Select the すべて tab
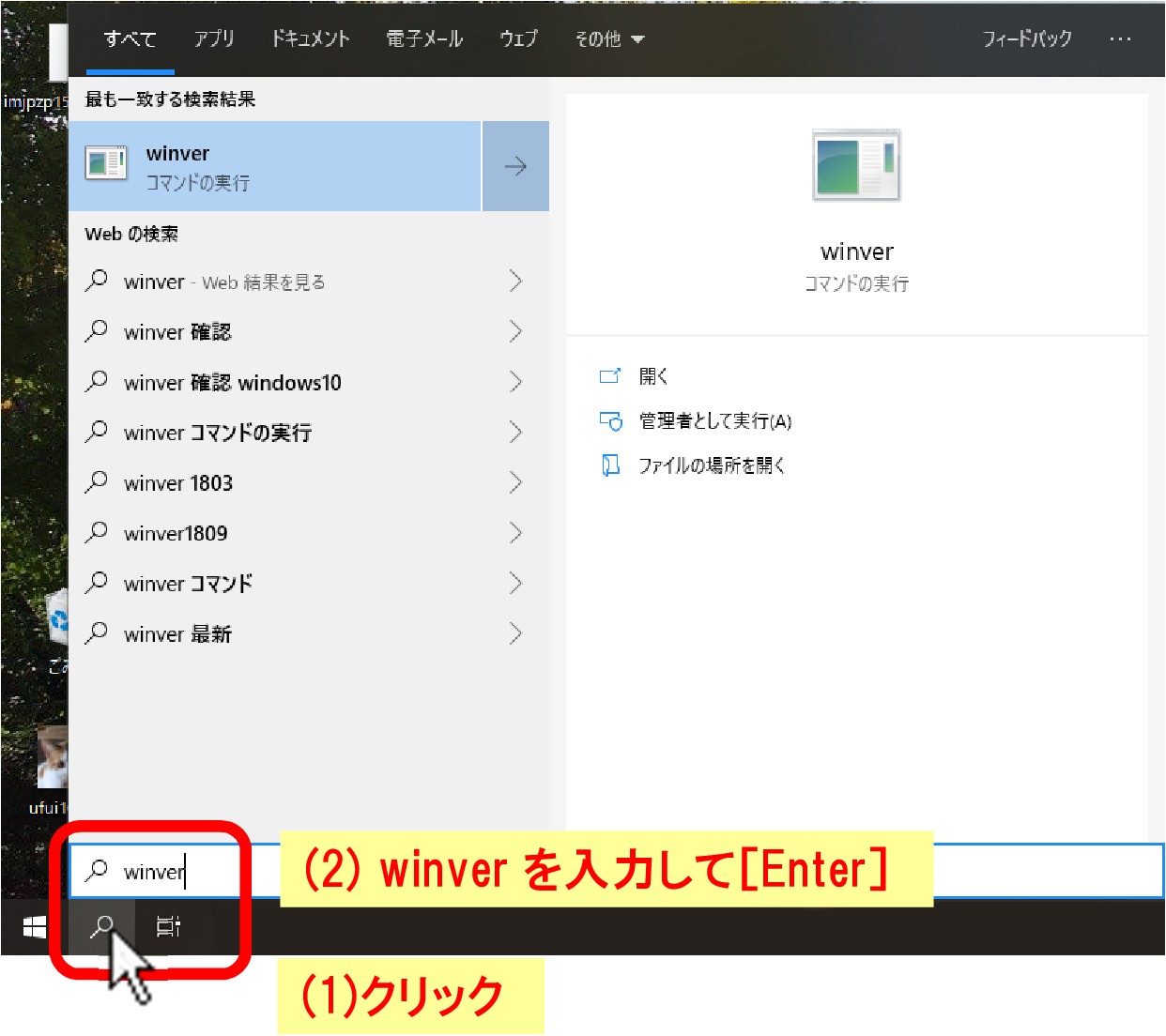This screenshot has width=1166, height=1036. click(130, 39)
